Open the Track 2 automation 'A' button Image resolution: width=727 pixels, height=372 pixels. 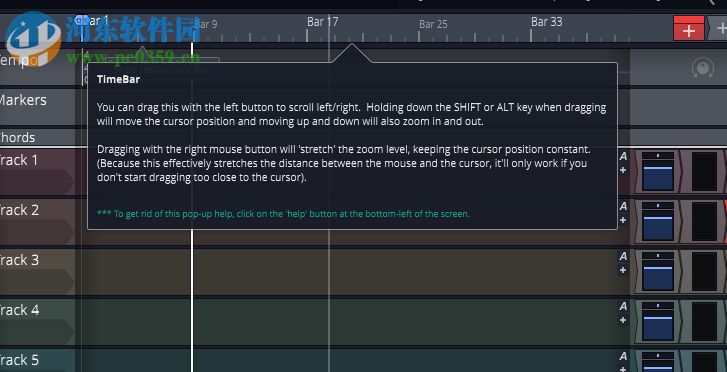pyautogui.click(x=623, y=206)
